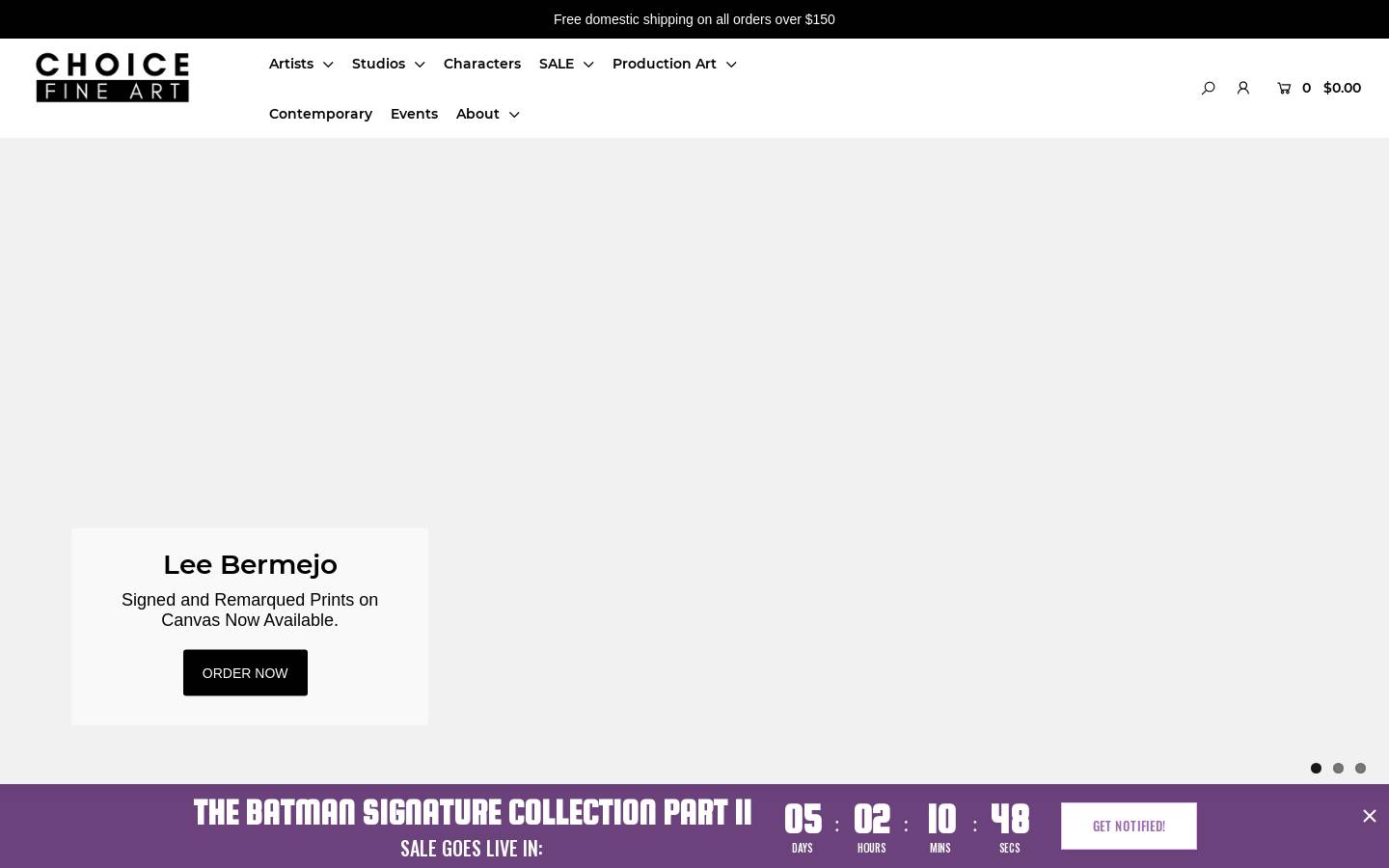1389x868 pixels.
Task: Click the ORDER NOW button
Action: [x=245, y=672]
